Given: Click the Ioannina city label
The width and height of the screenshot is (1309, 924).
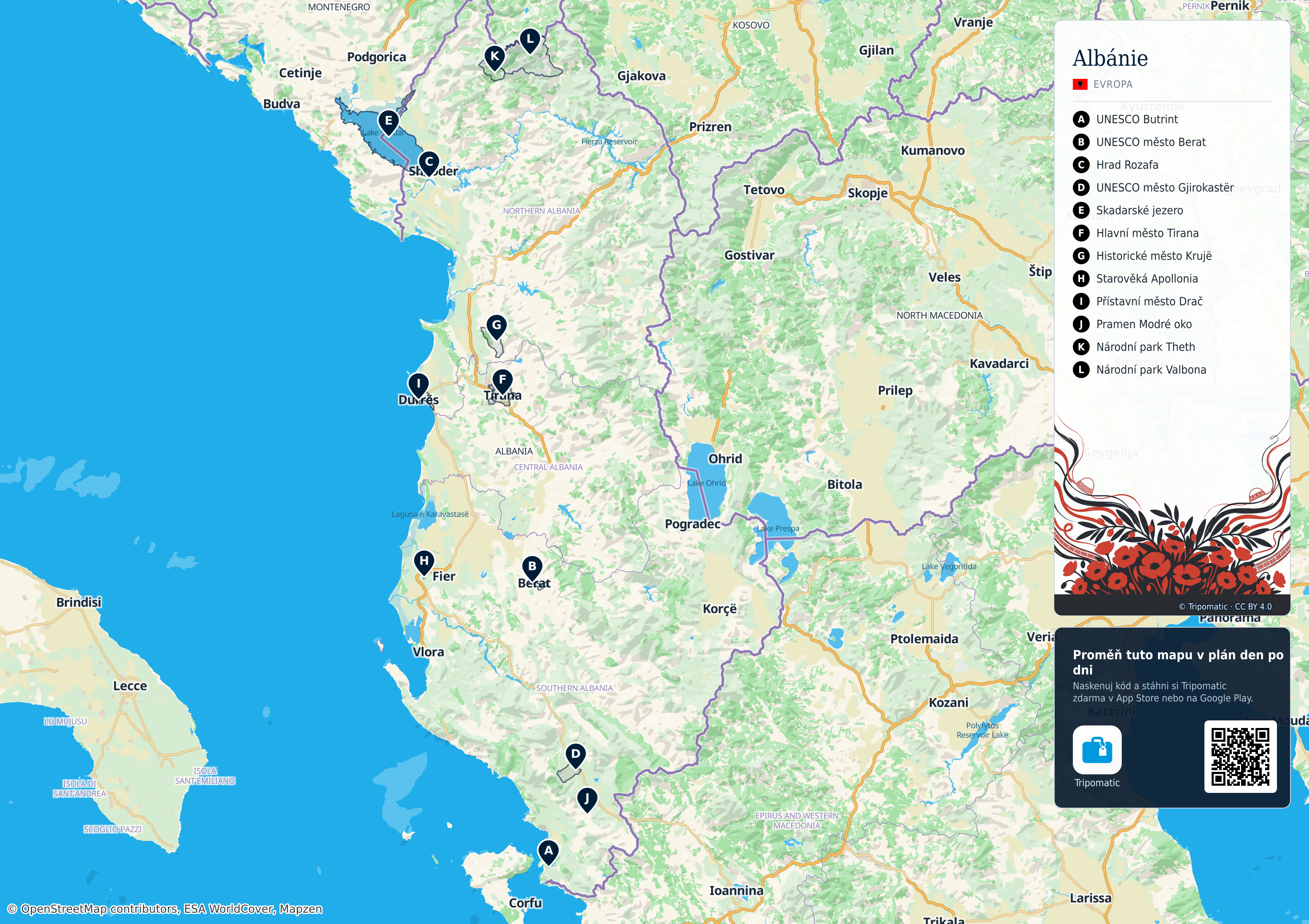Looking at the screenshot, I should [736, 890].
